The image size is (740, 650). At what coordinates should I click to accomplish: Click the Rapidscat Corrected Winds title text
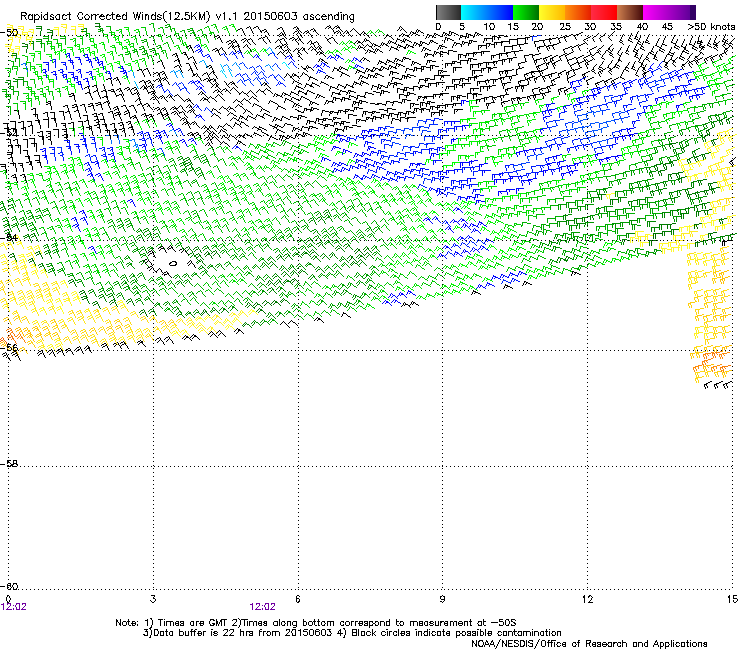[187, 16]
